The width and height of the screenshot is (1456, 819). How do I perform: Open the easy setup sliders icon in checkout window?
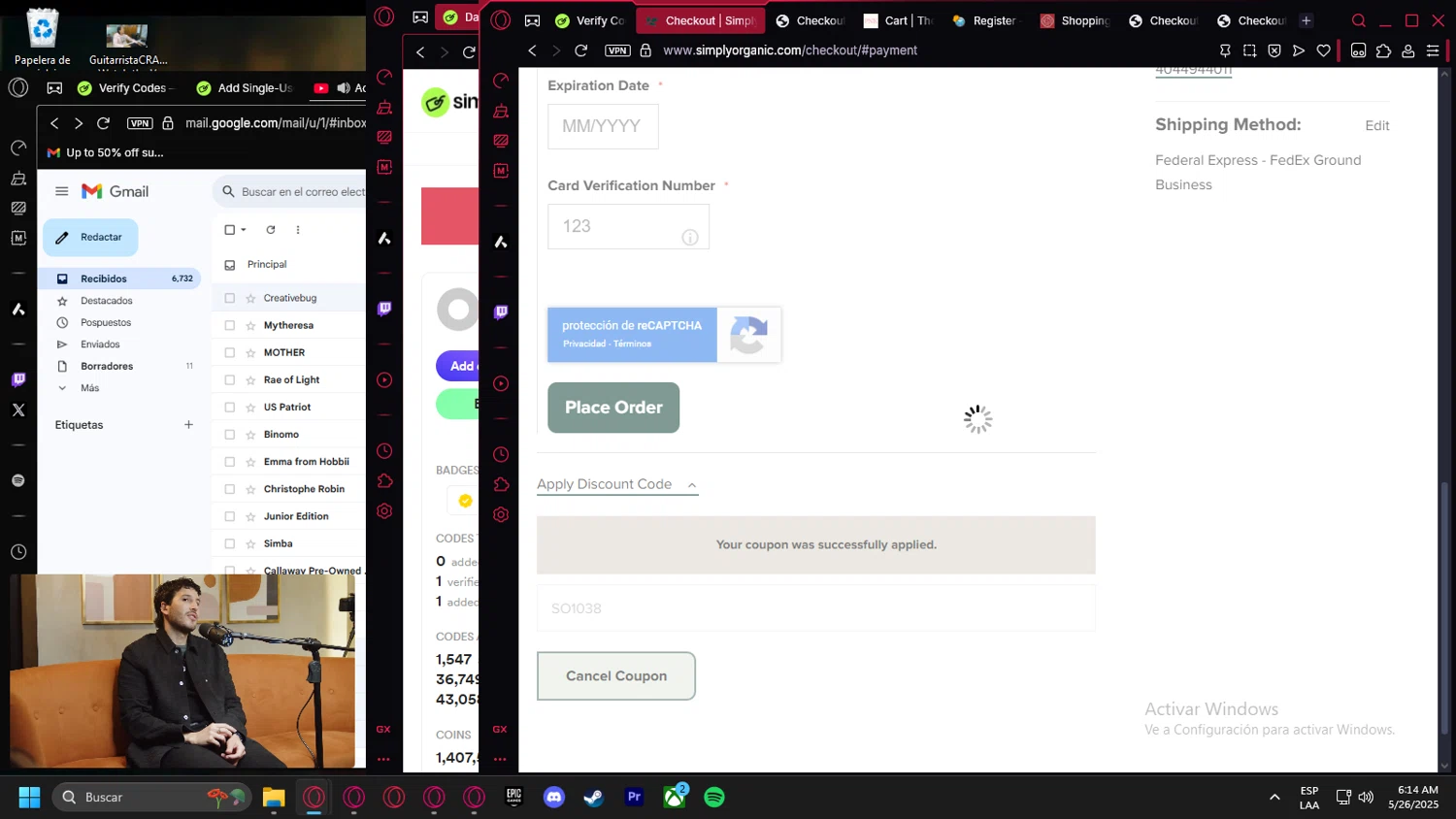tap(1433, 50)
